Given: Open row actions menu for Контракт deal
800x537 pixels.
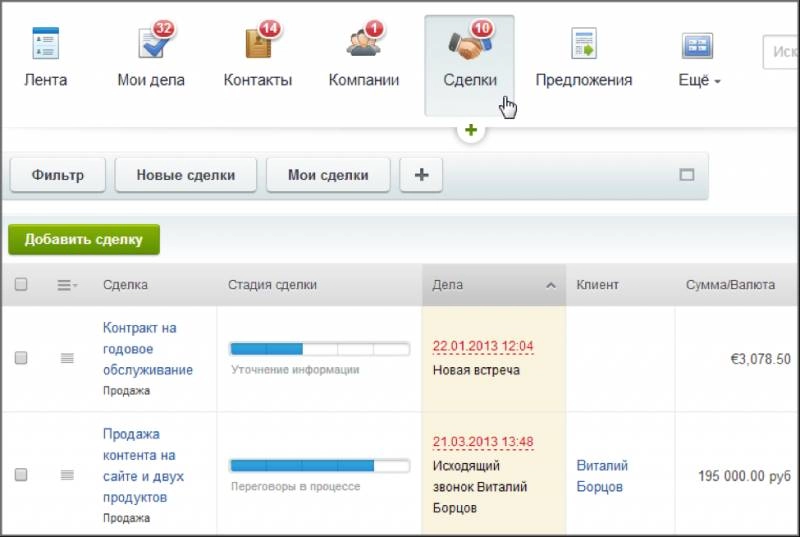Looking at the screenshot, I should pyautogui.click(x=67, y=358).
